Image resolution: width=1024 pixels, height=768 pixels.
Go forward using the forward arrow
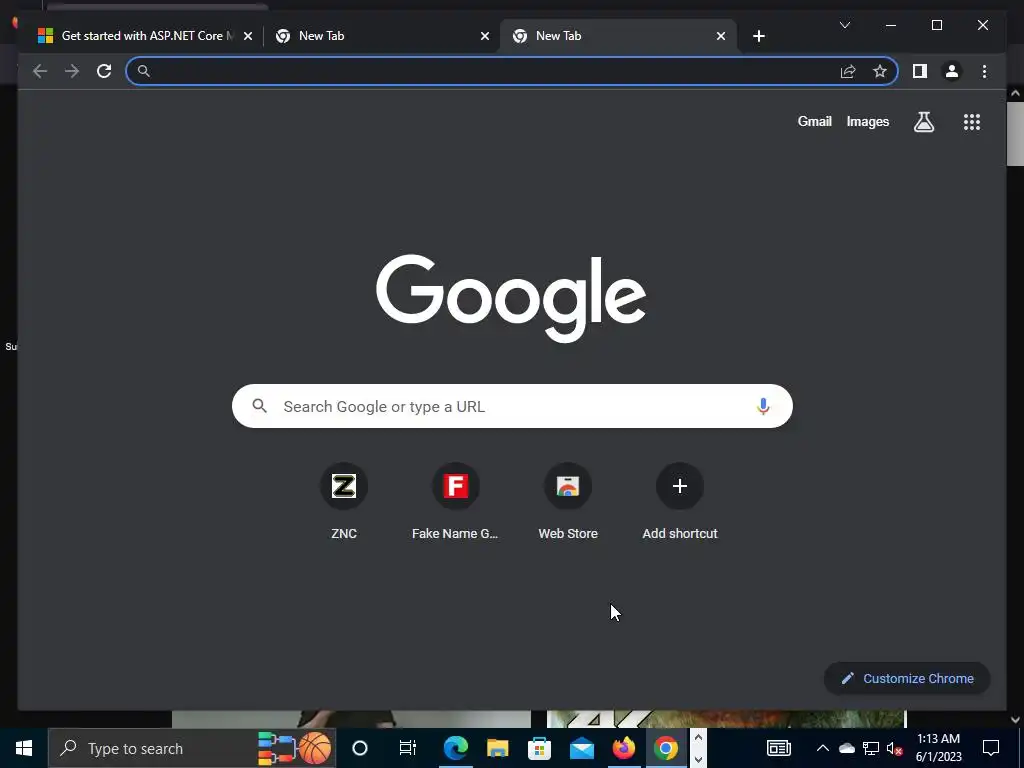pos(72,71)
